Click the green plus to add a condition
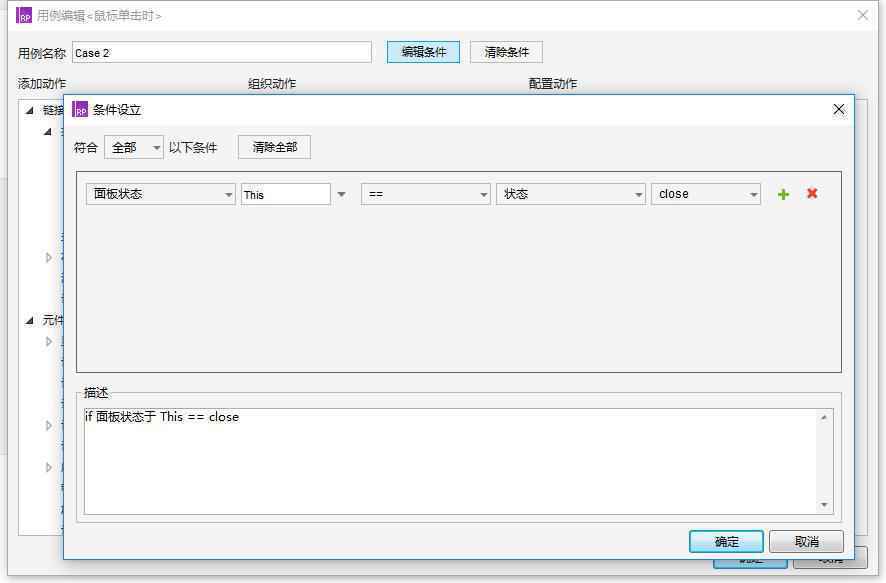The height and width of the screenshot is (583, 886). click(x=784, y=193)
